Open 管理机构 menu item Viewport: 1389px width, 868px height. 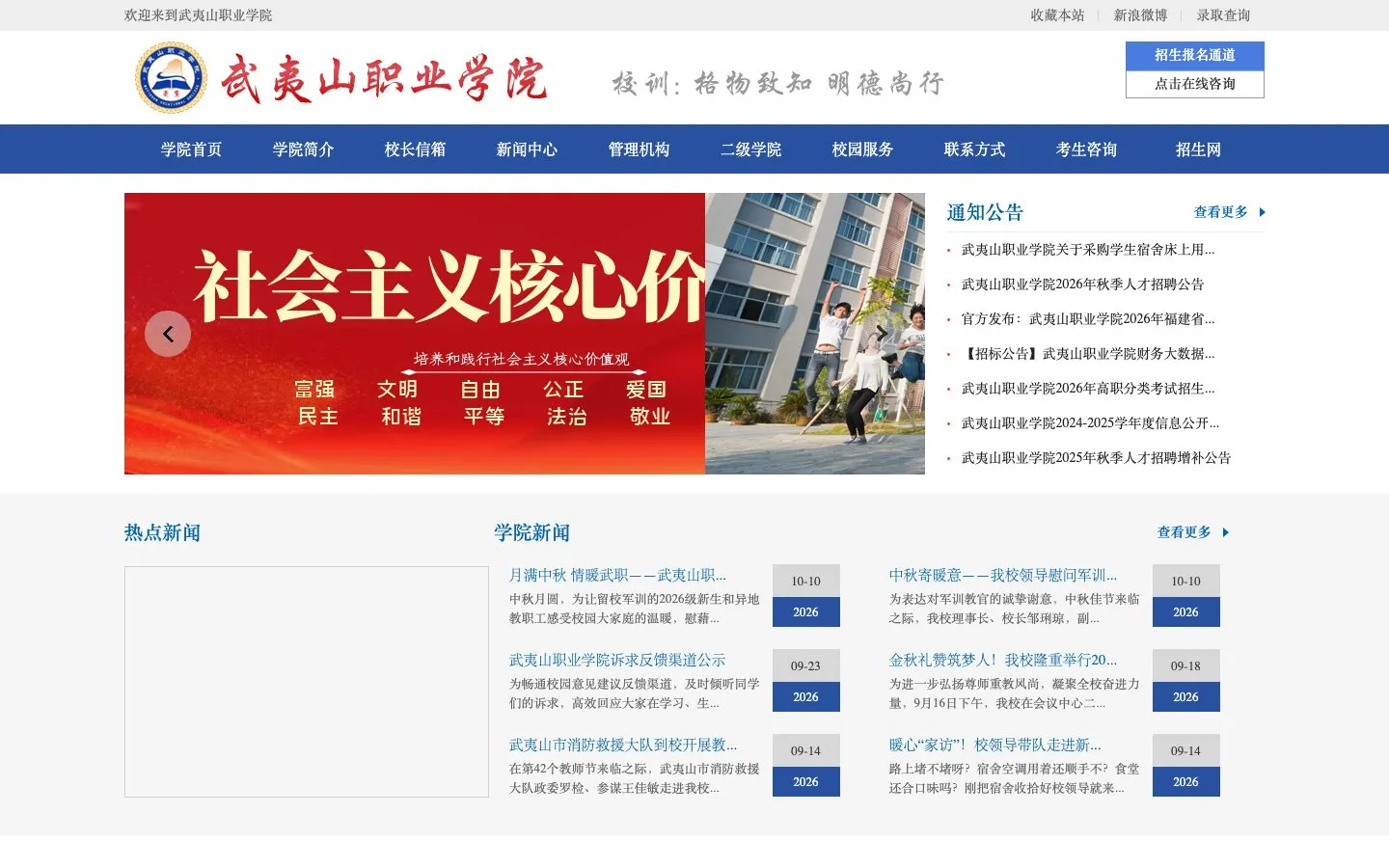coord(639,149)
